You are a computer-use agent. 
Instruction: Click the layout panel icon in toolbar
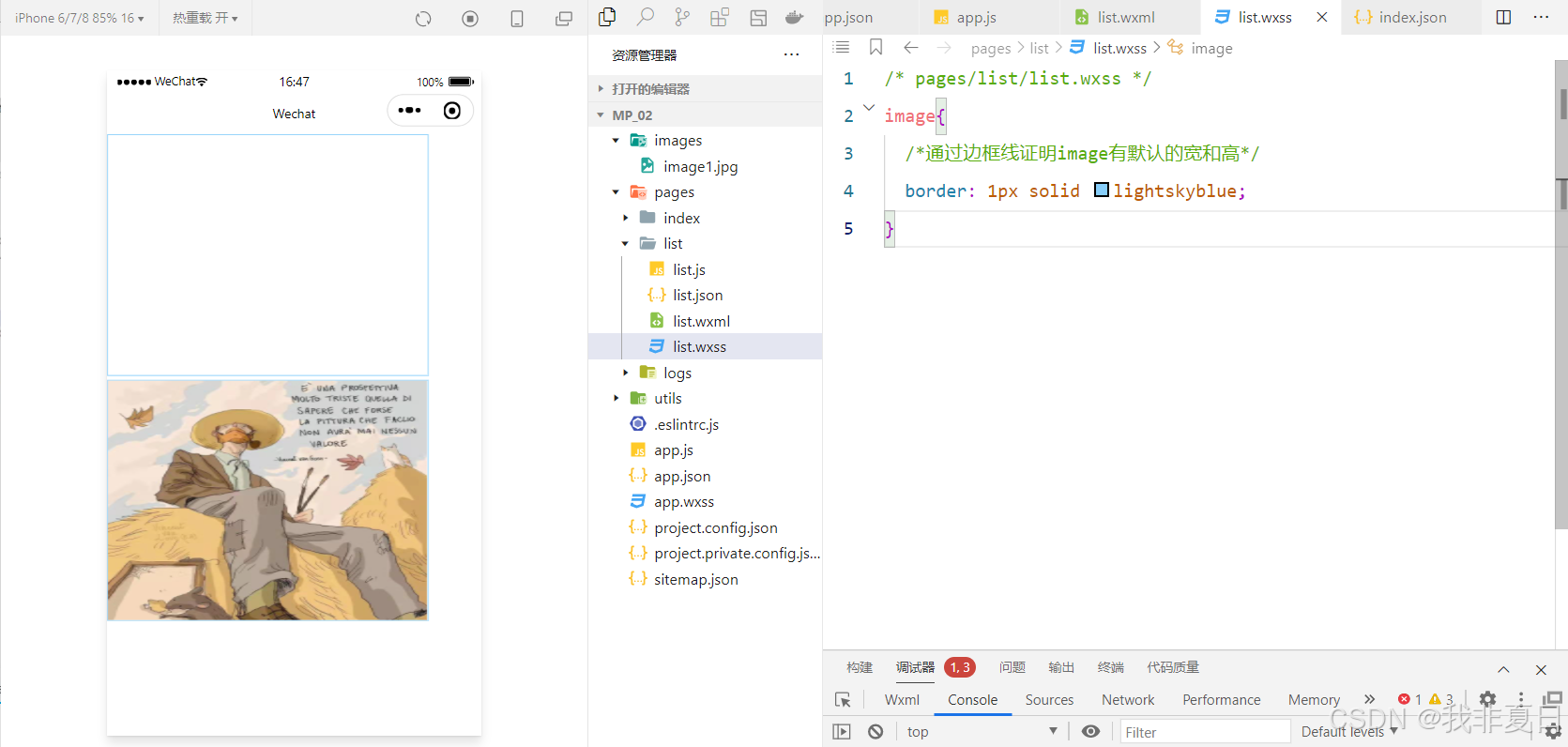[758, 17]
